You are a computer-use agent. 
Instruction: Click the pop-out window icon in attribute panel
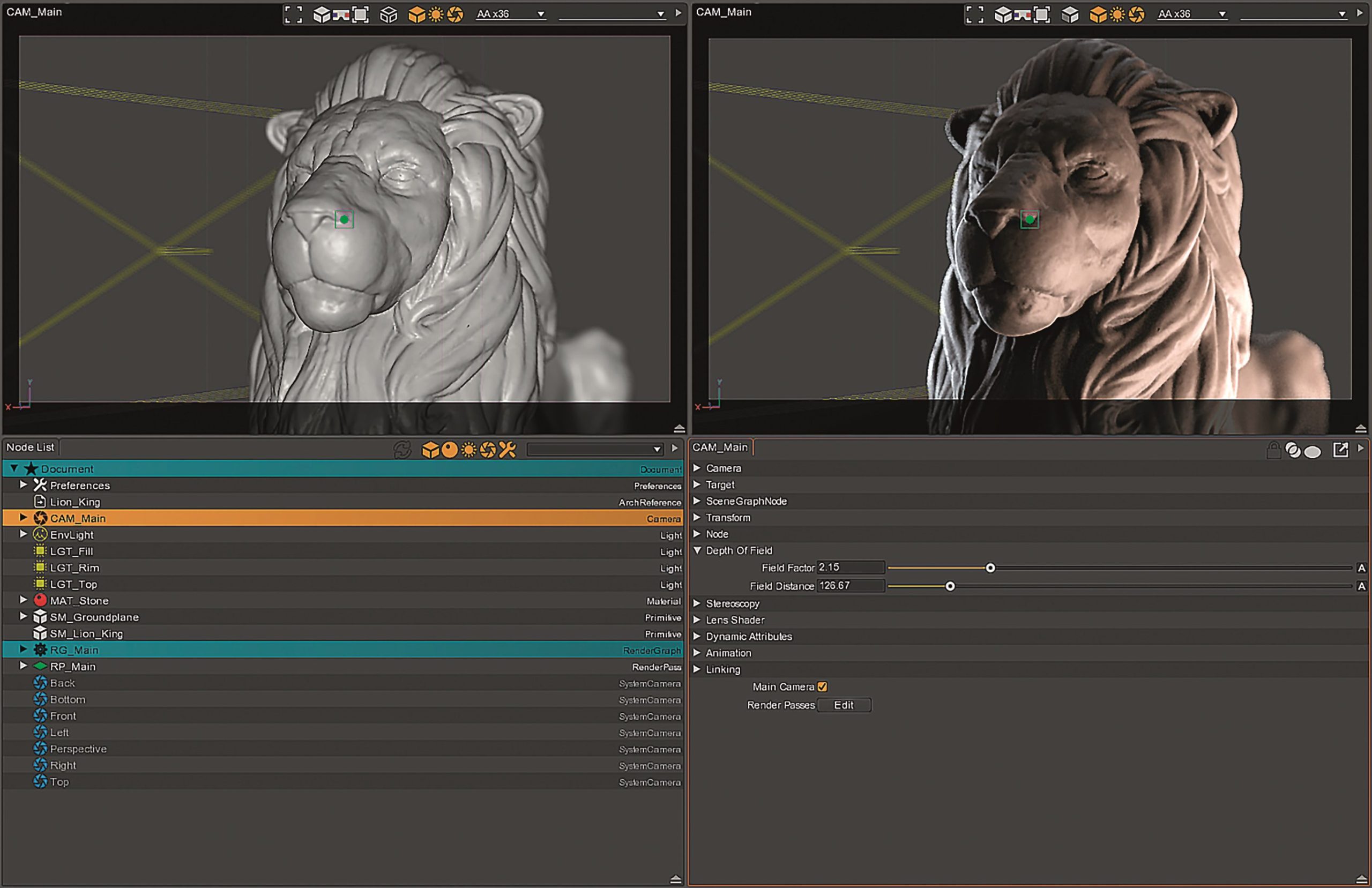1341,450
